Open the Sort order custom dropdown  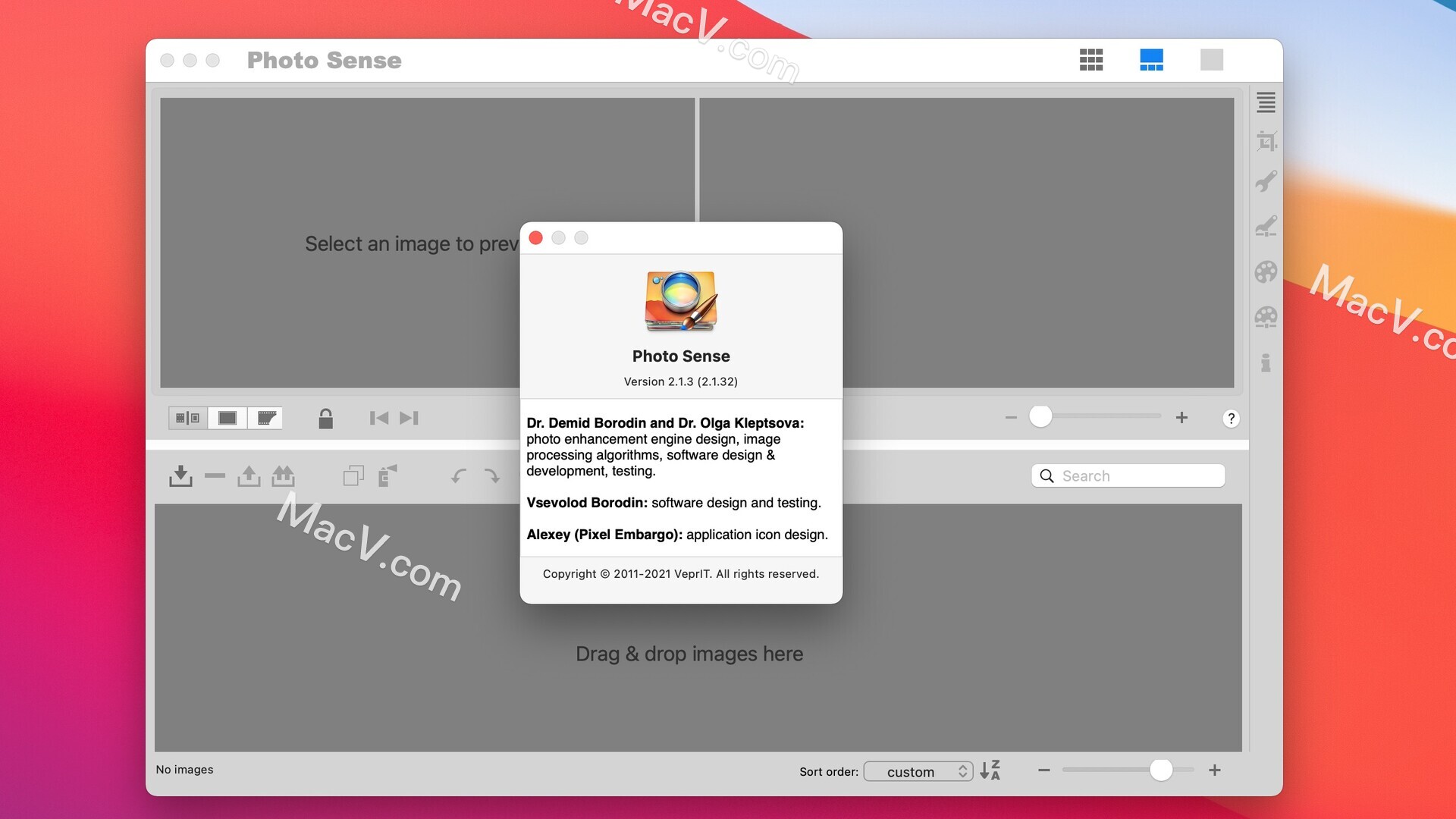coord(918,771)
